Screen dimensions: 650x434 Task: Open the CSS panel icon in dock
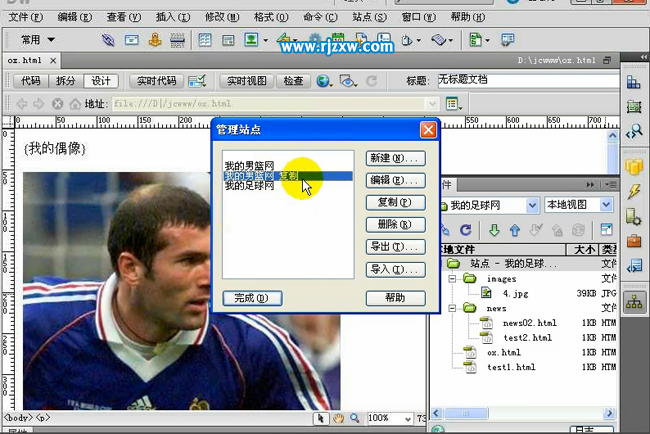tap(634, 82)
